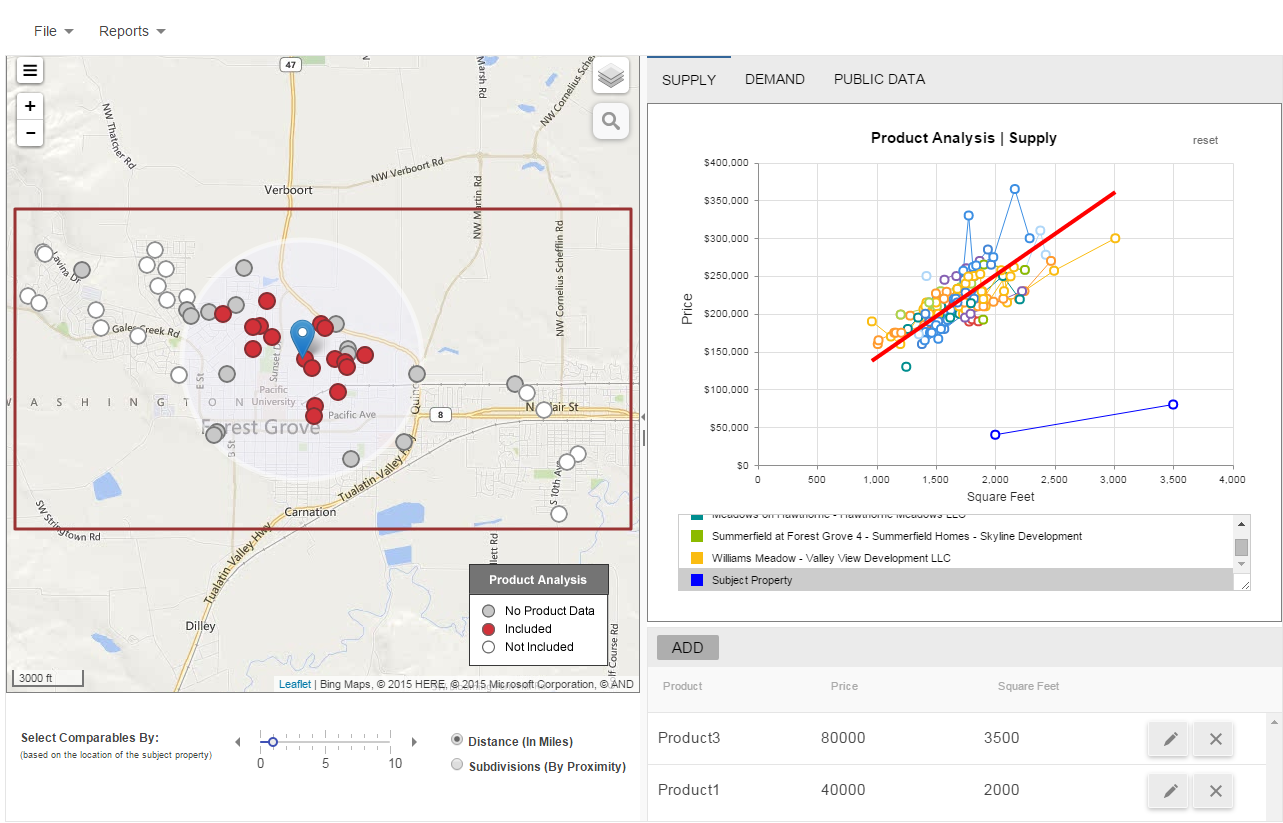Open the File dropdown menu
This screenshot has height=823, width=1283.
53,31
